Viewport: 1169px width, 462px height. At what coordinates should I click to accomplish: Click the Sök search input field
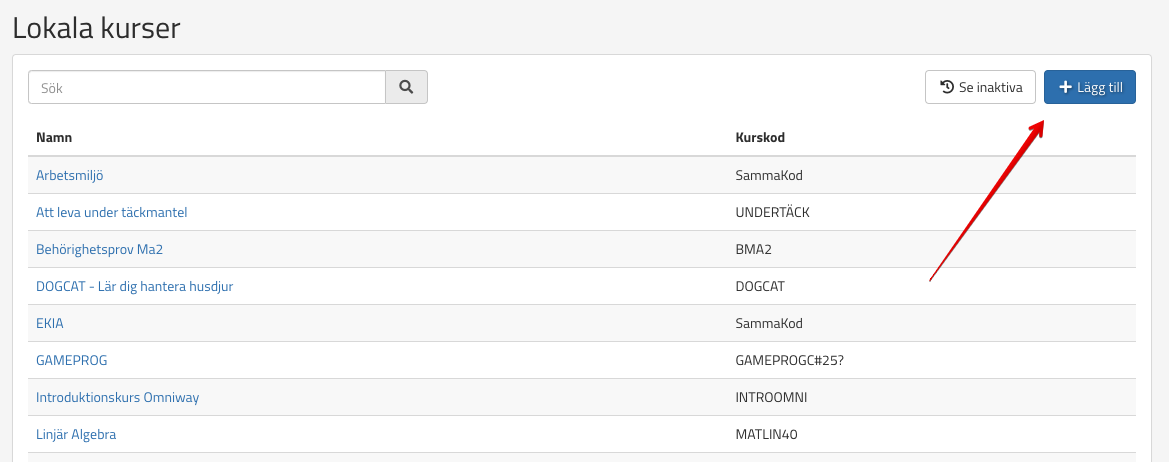click(x=207, y=87)
